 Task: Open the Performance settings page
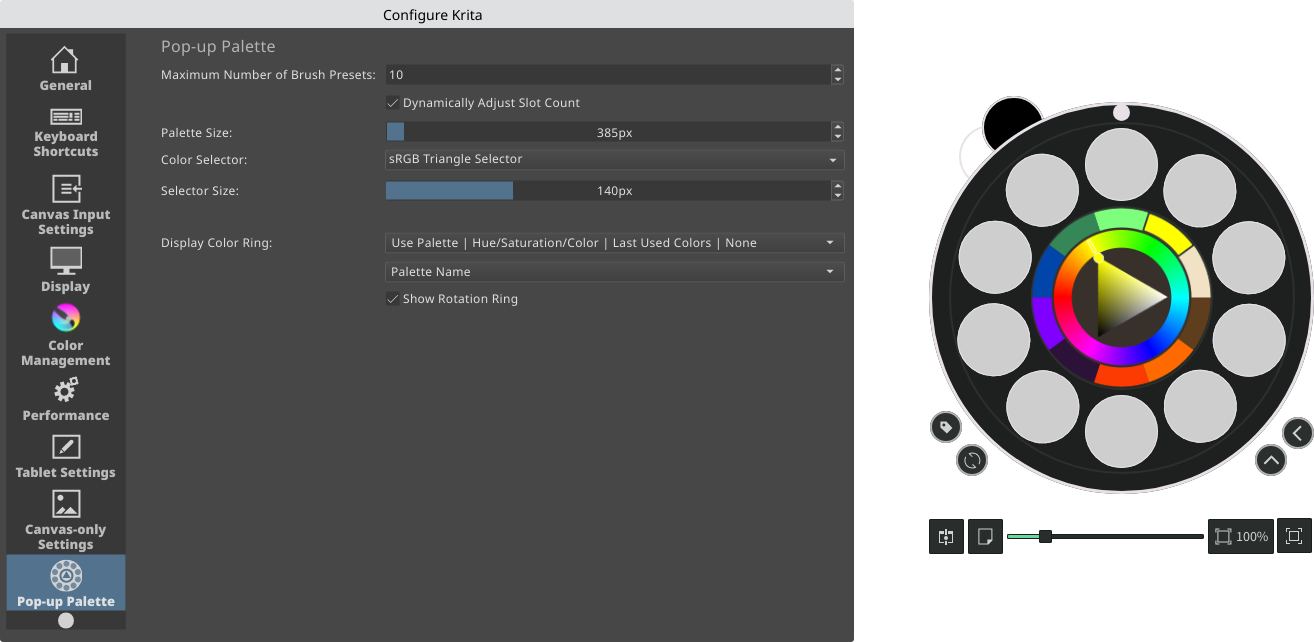[x=65, y=398]
